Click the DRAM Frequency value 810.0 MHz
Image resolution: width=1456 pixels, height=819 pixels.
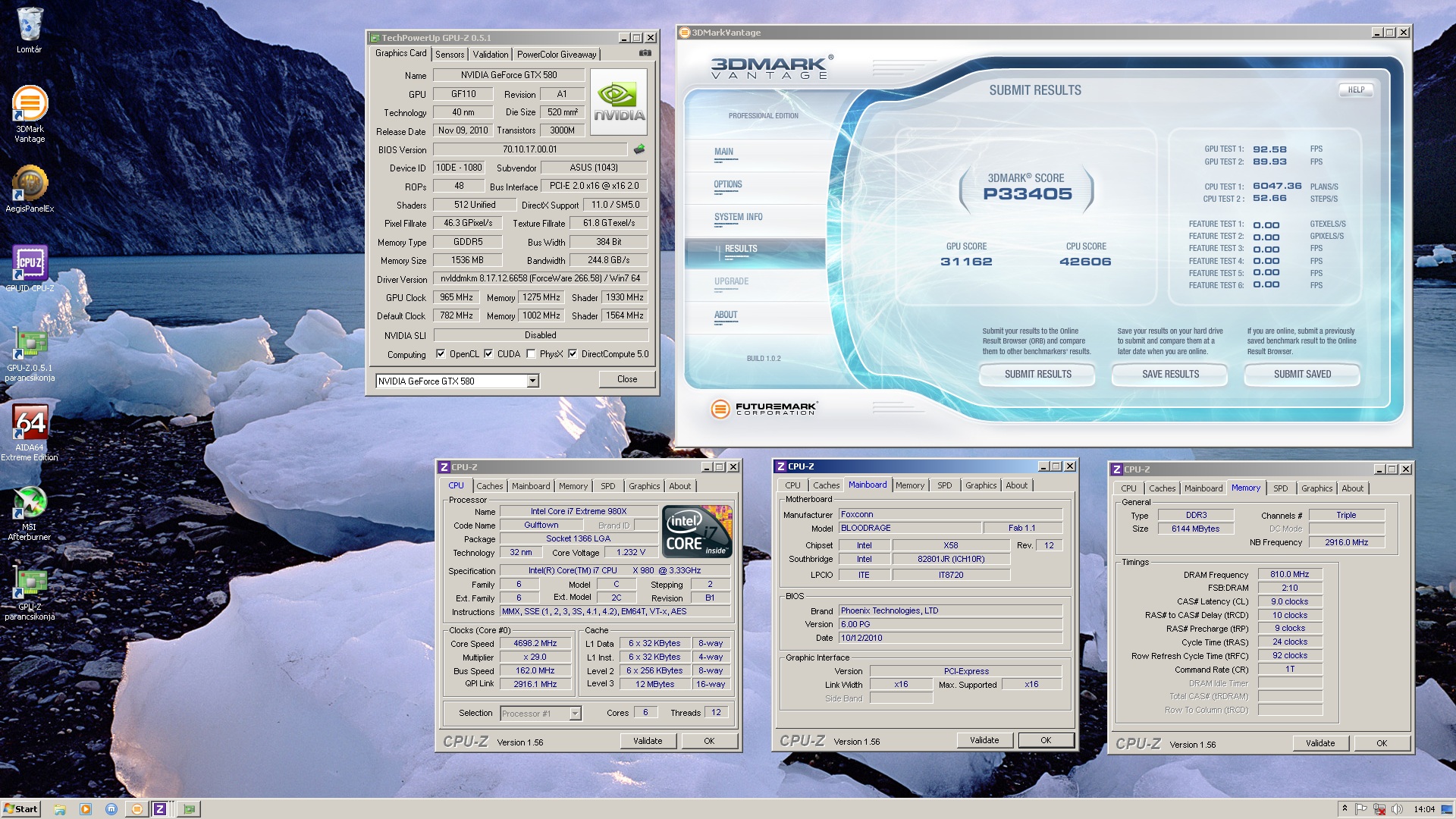click(x=1290, y=574)
